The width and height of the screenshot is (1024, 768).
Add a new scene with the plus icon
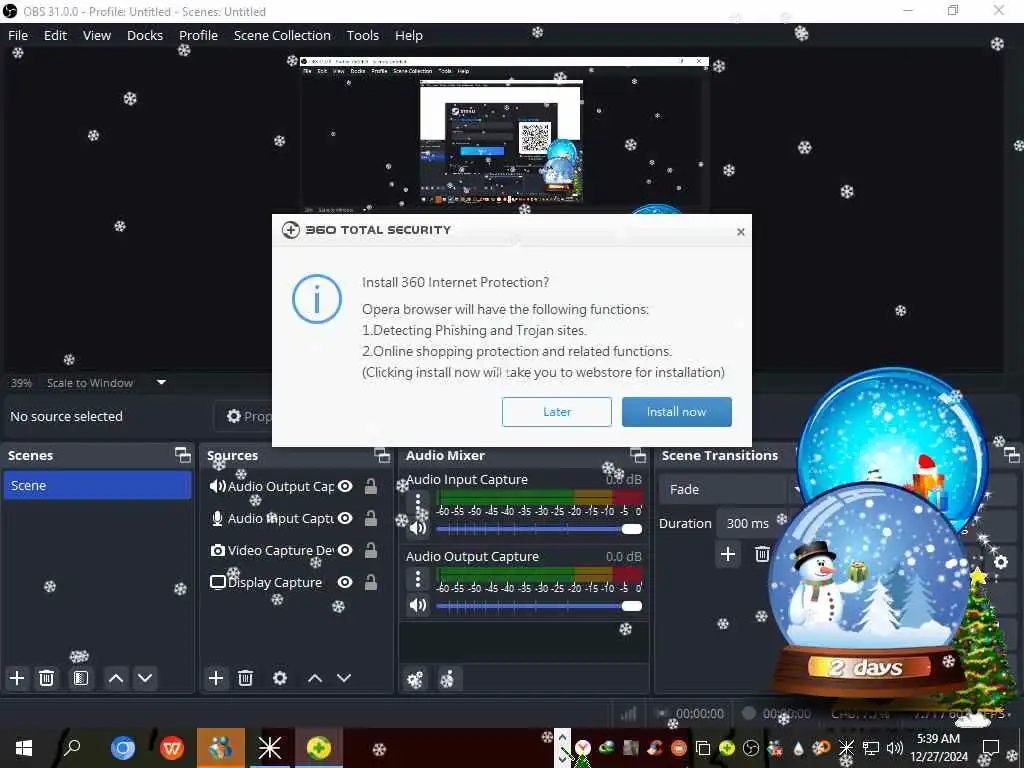[x=17, y=678]
